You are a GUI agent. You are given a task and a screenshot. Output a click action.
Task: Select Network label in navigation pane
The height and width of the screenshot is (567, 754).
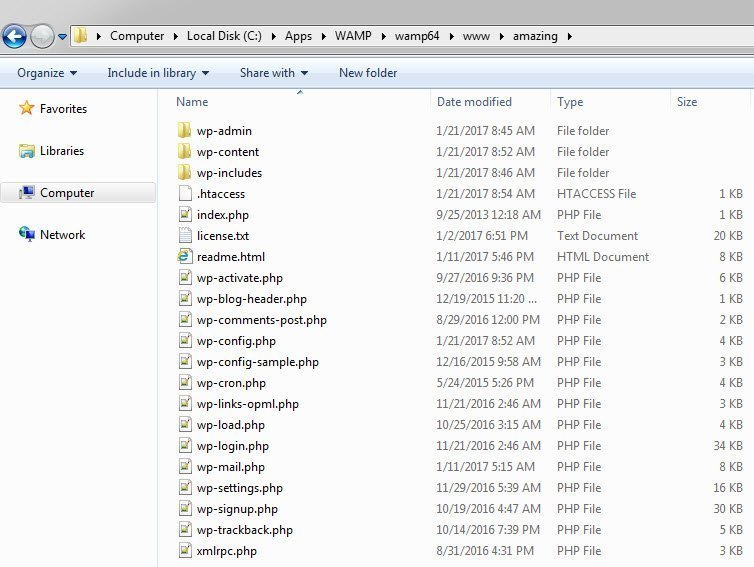(x=63, y=235)
